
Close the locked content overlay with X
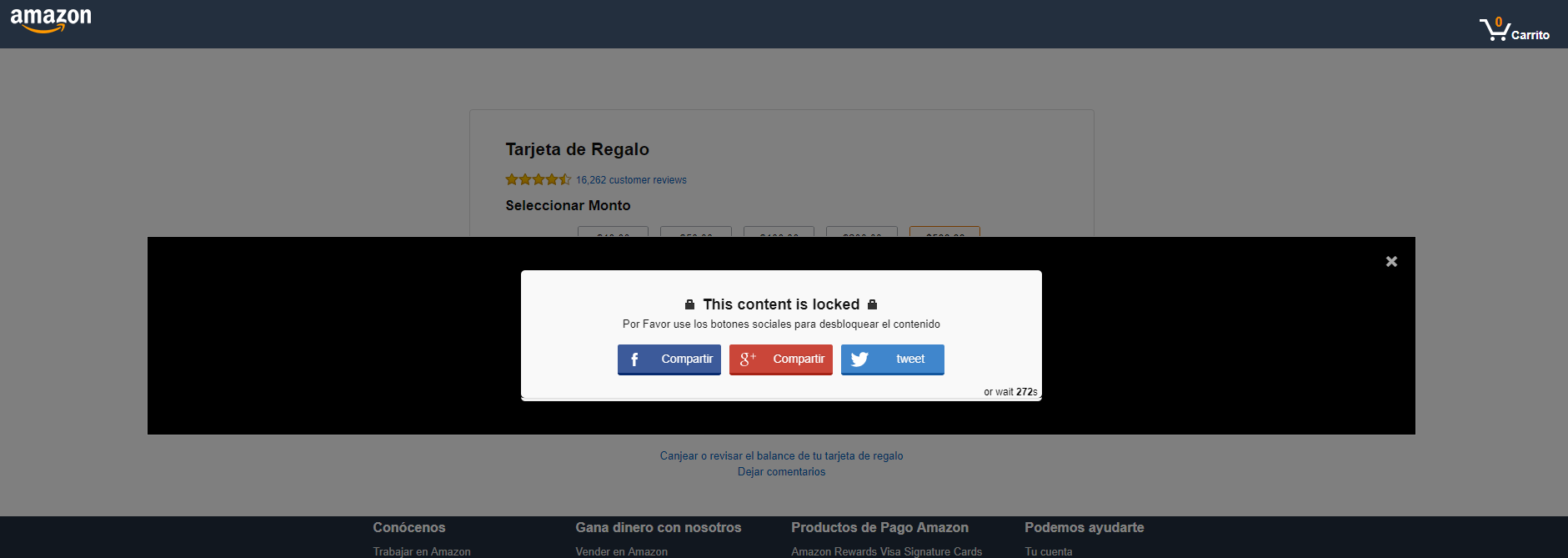[x=1391, y=261]
